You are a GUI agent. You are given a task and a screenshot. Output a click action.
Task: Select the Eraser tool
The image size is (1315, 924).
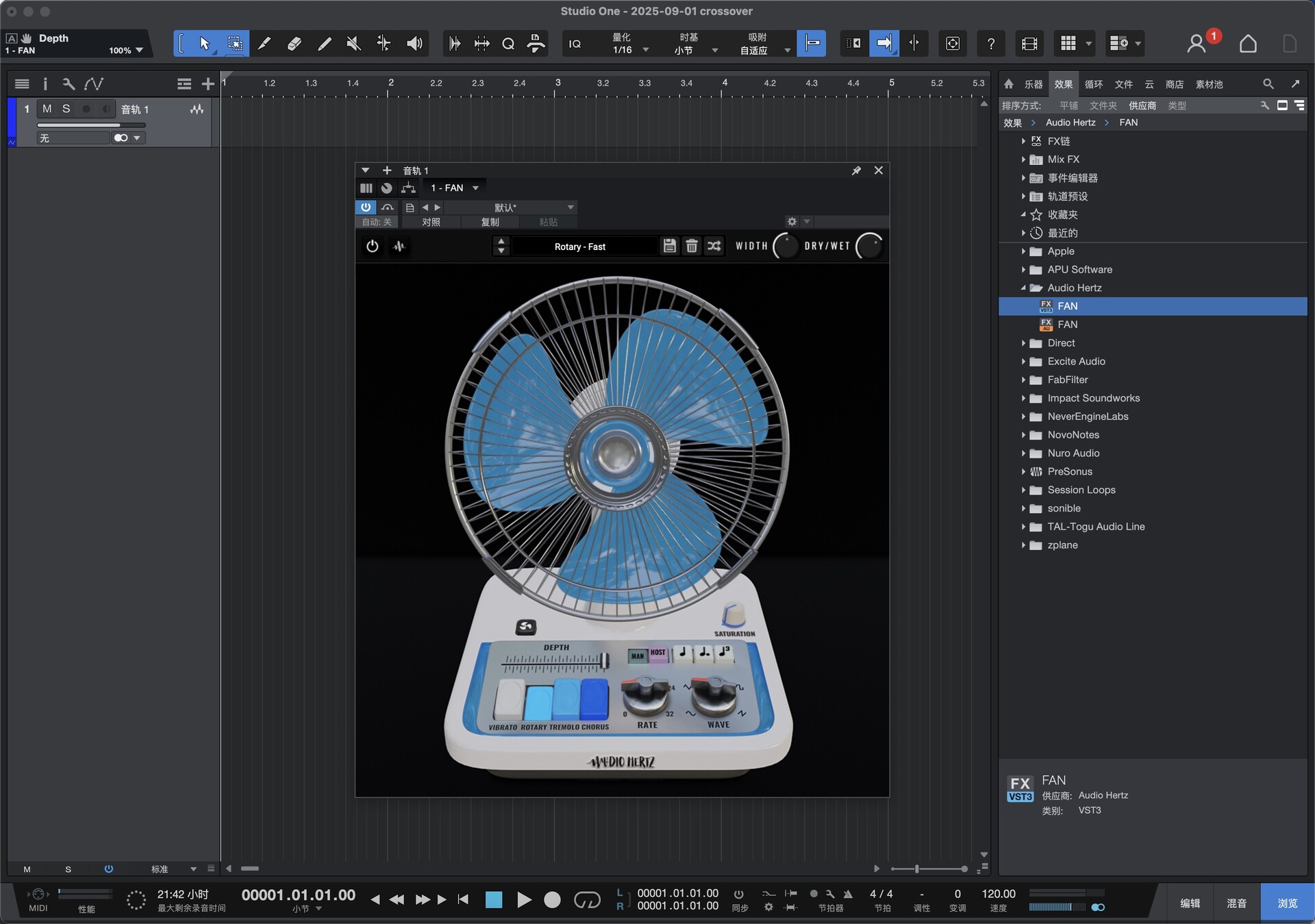(x=295, y=44)
